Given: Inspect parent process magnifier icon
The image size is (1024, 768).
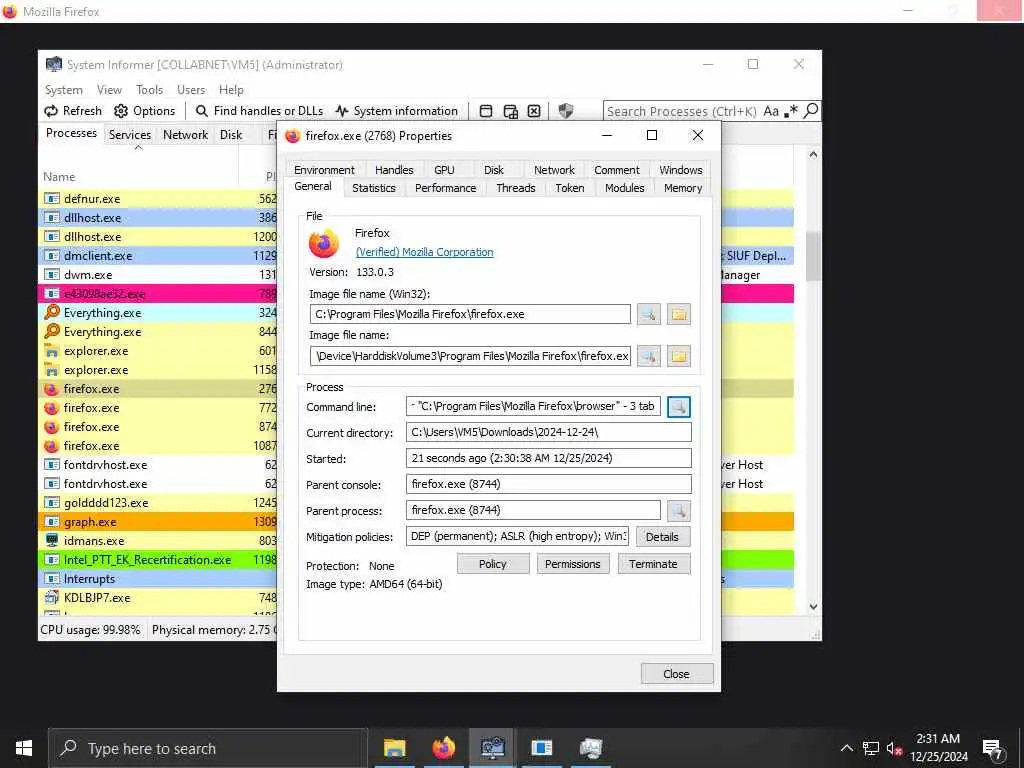Looking at the screenshot, I should (679, 511).
